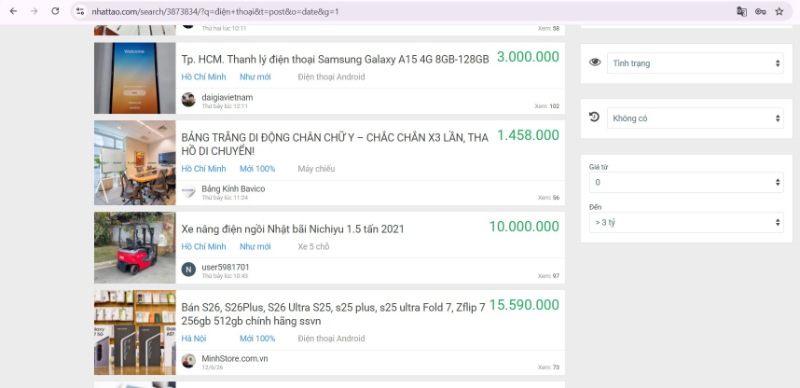Open seller name daigiavietnam
800x388 pixels.
tap(227, 97)
